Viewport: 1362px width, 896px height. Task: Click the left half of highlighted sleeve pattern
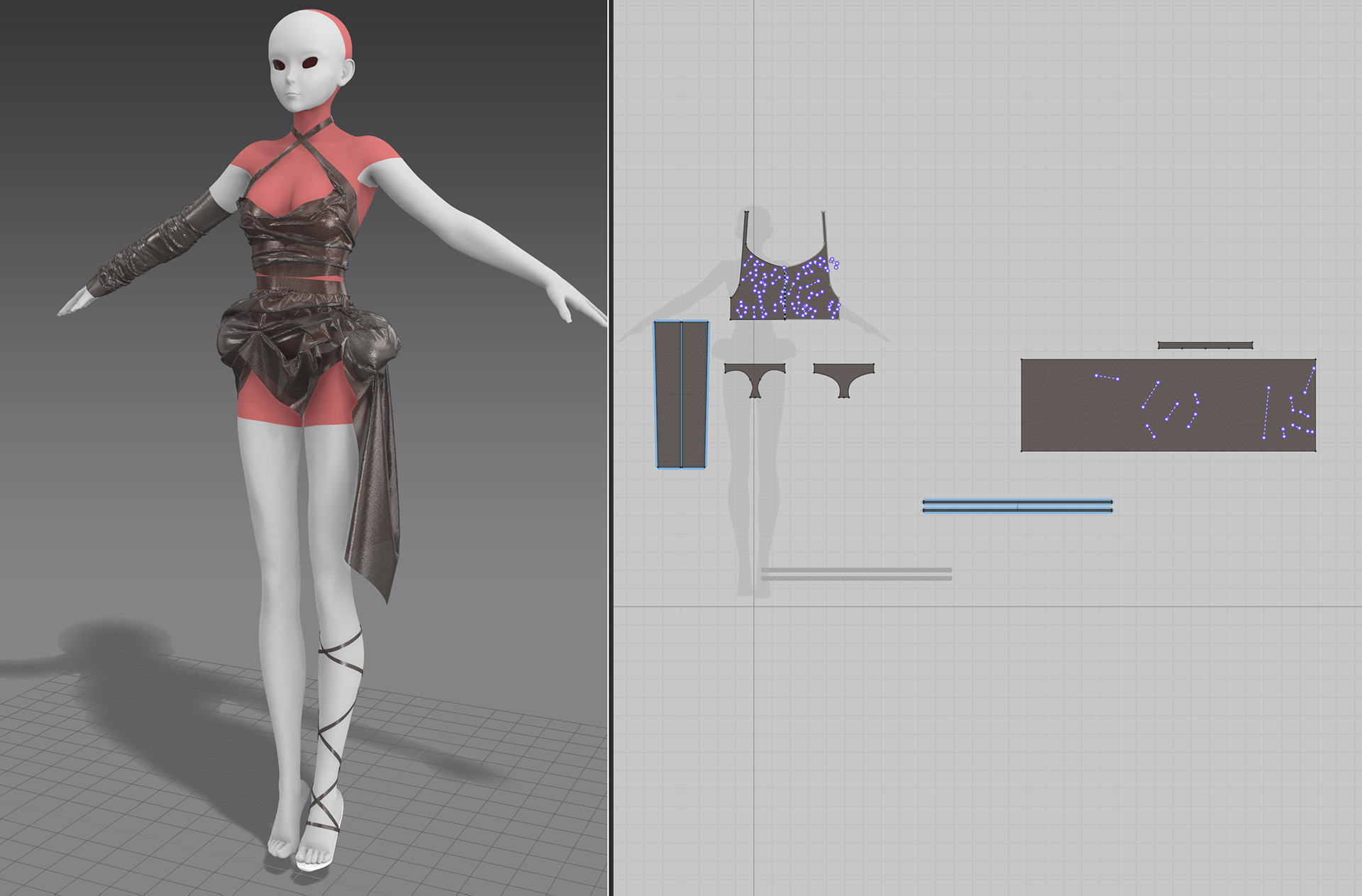point(668,394)
